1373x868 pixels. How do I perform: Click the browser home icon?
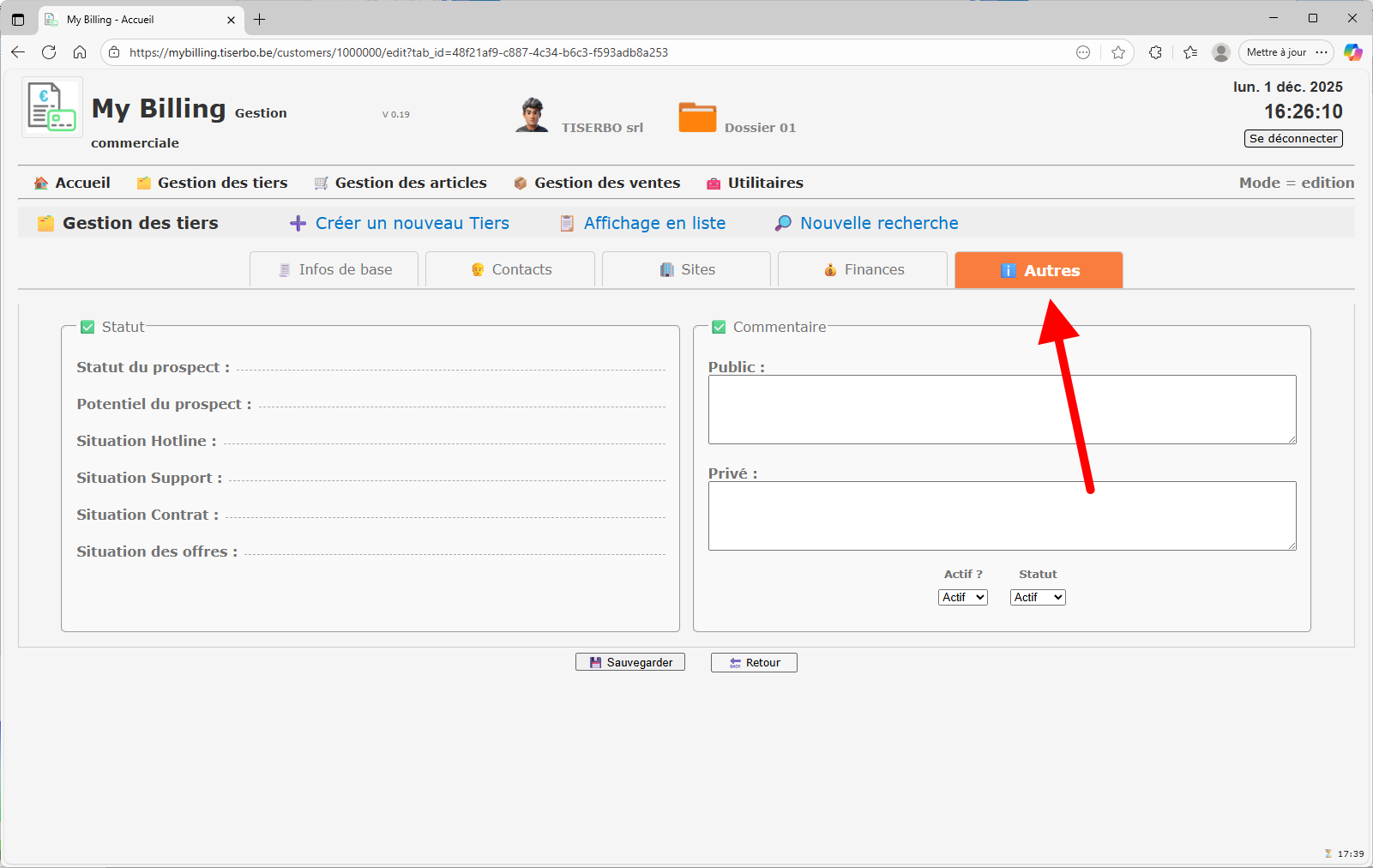[x=80, y=52]
